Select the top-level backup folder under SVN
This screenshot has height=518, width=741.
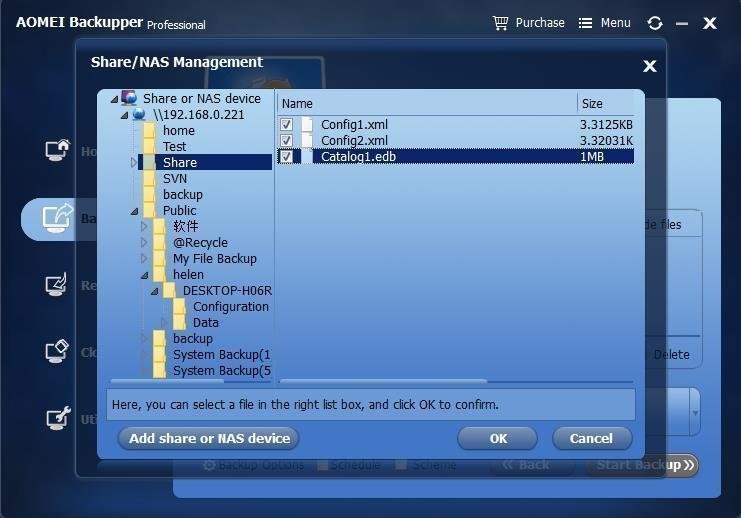182,194
